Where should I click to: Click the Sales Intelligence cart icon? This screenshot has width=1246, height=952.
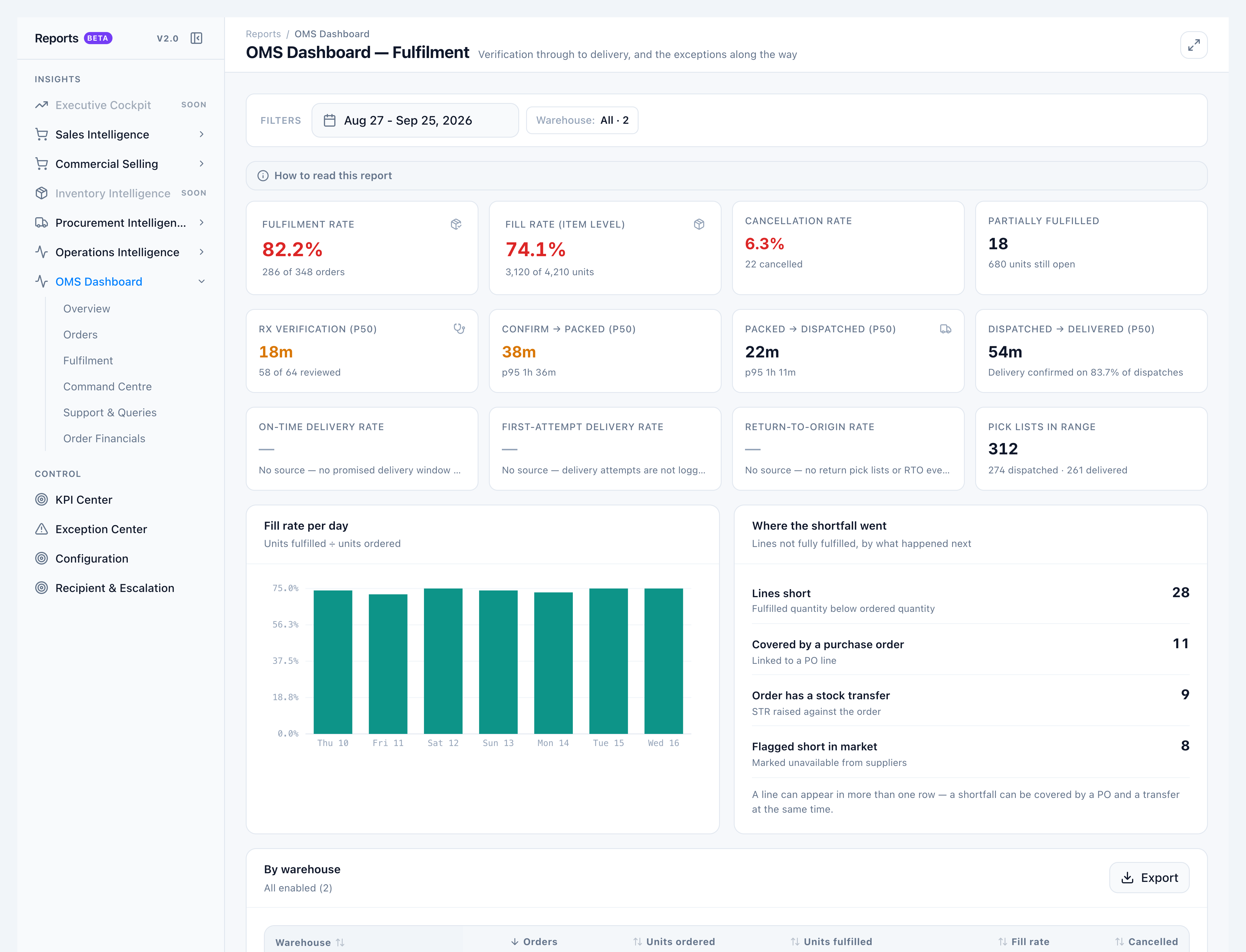pos(41,134)
